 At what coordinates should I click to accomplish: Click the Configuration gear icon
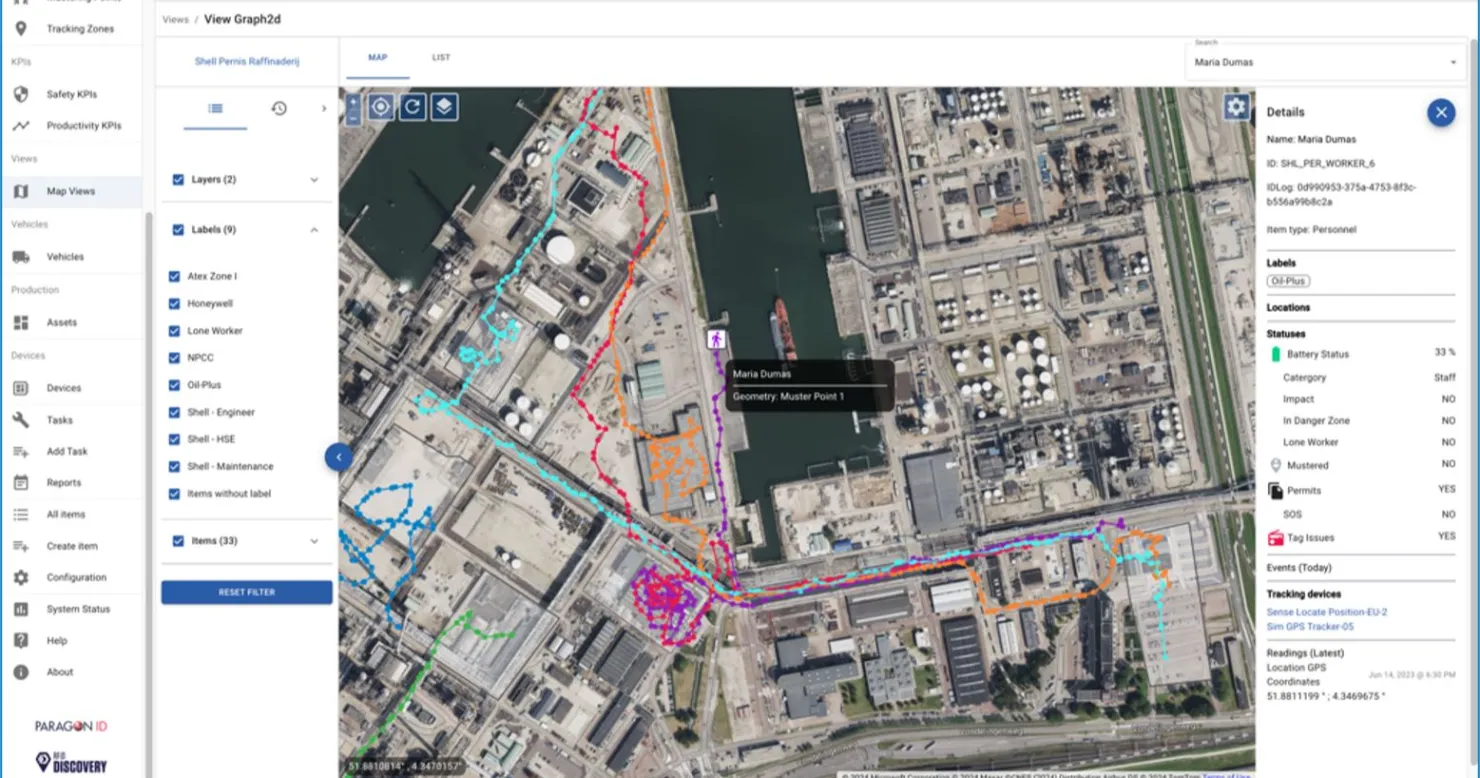click(x=21, y=577)
